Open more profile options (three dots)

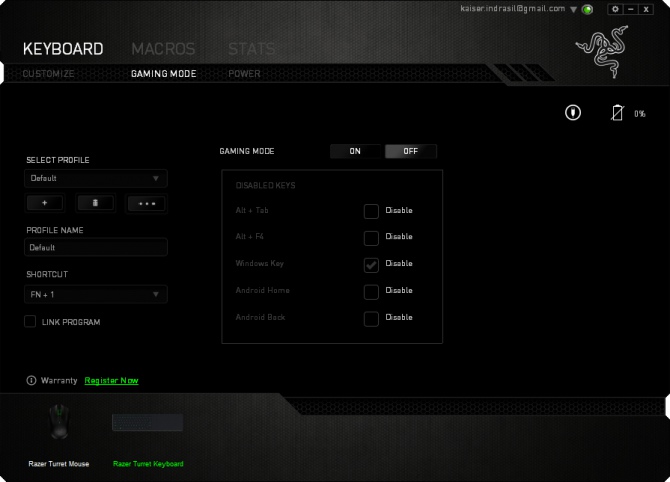click(x=146, y=203)
